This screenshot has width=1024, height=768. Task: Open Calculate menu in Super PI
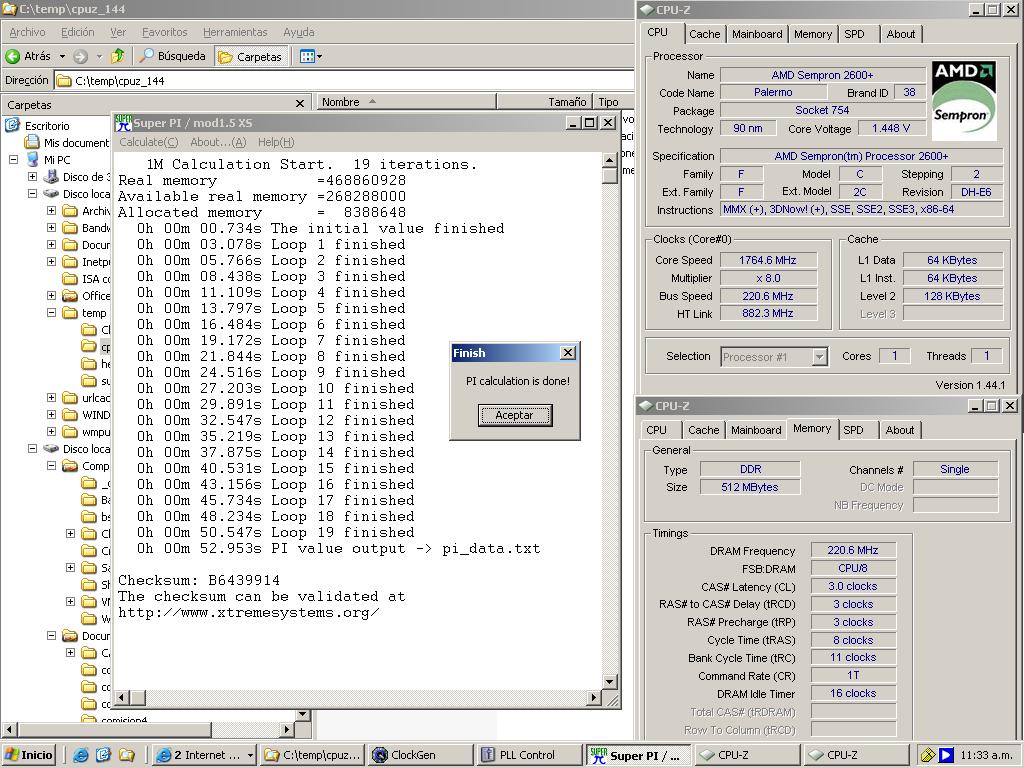(148, 142)
